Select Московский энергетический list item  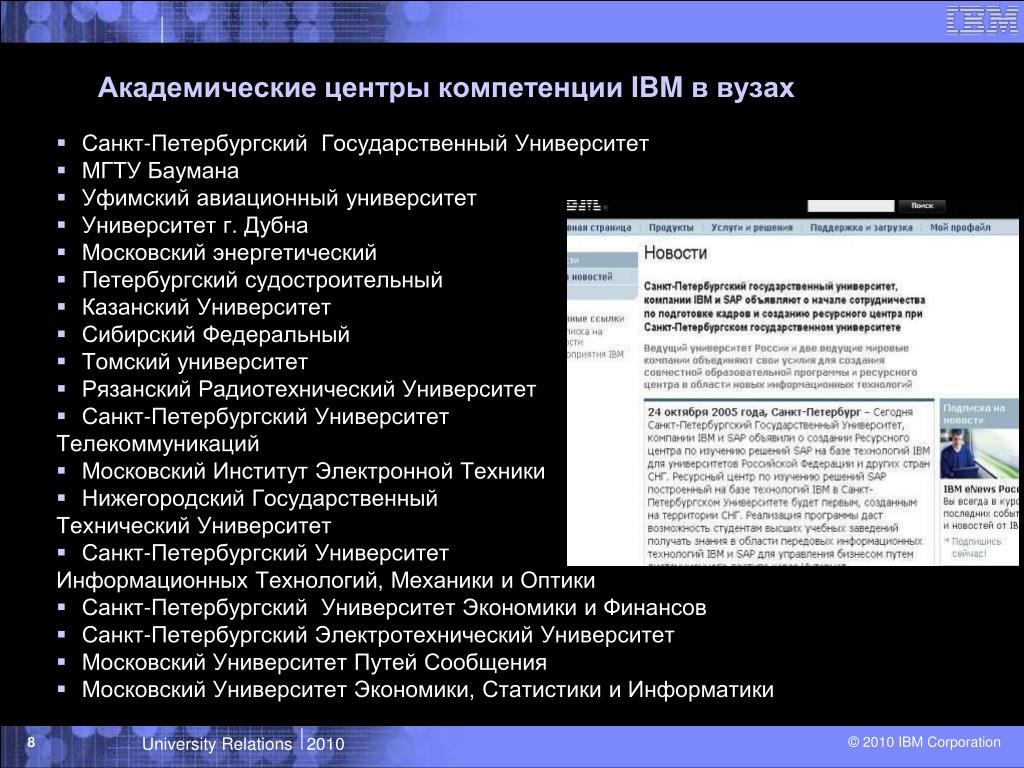click(x=229, y=253)
